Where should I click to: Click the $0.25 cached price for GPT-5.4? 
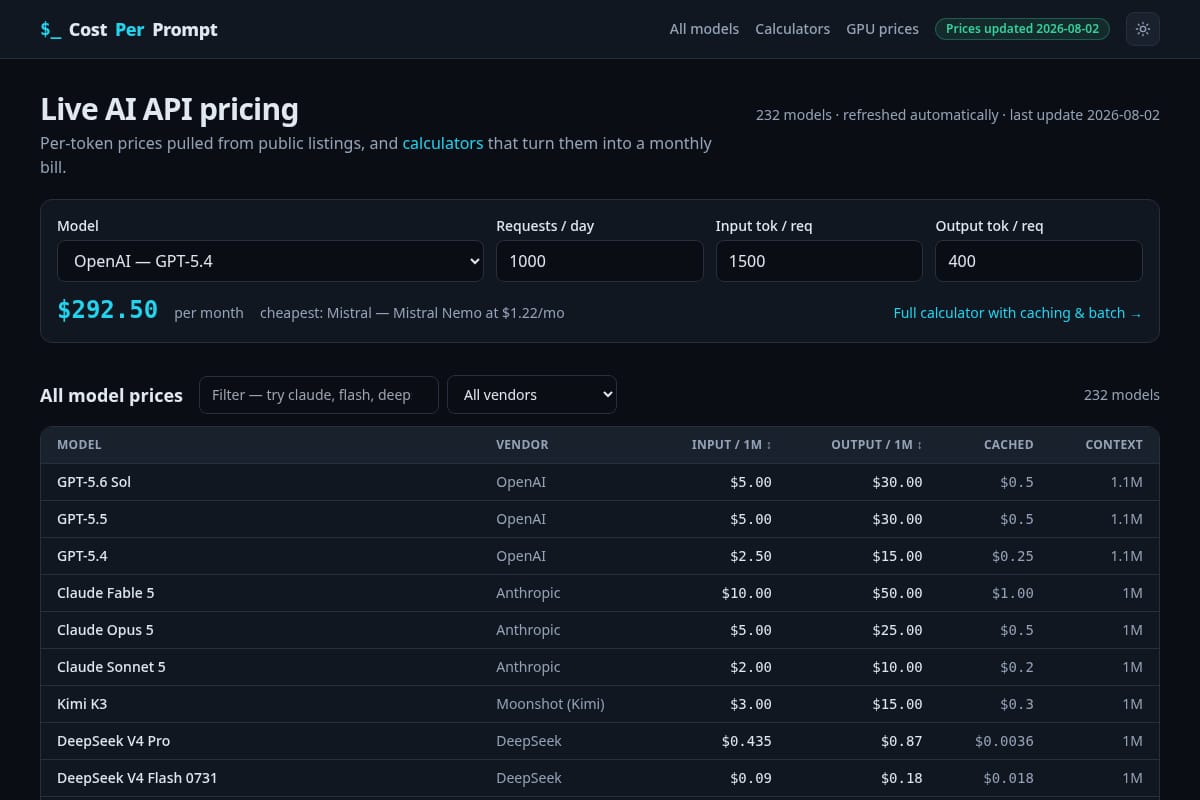click(1012, 556)
